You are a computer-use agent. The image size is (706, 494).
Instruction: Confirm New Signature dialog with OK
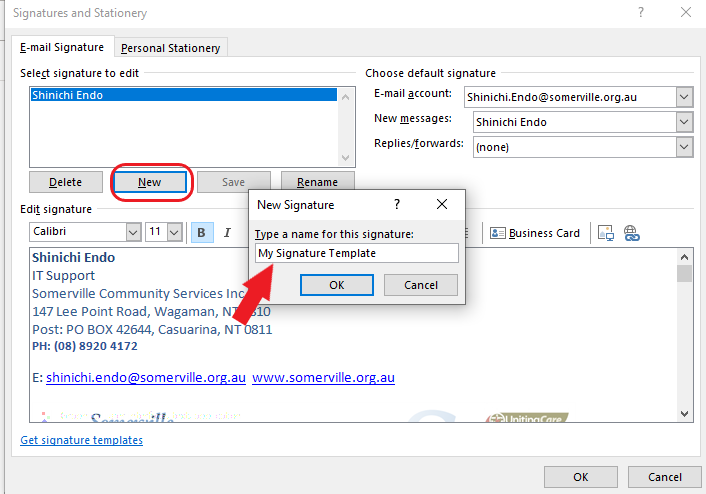pyautogui.click(x=337, y=285)
